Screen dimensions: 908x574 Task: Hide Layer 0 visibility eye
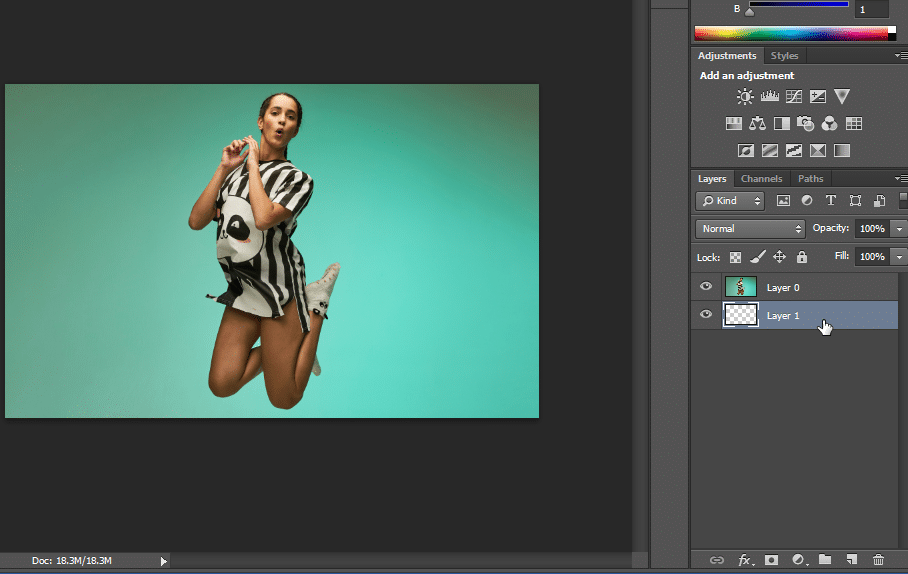(x=706, y=287)
